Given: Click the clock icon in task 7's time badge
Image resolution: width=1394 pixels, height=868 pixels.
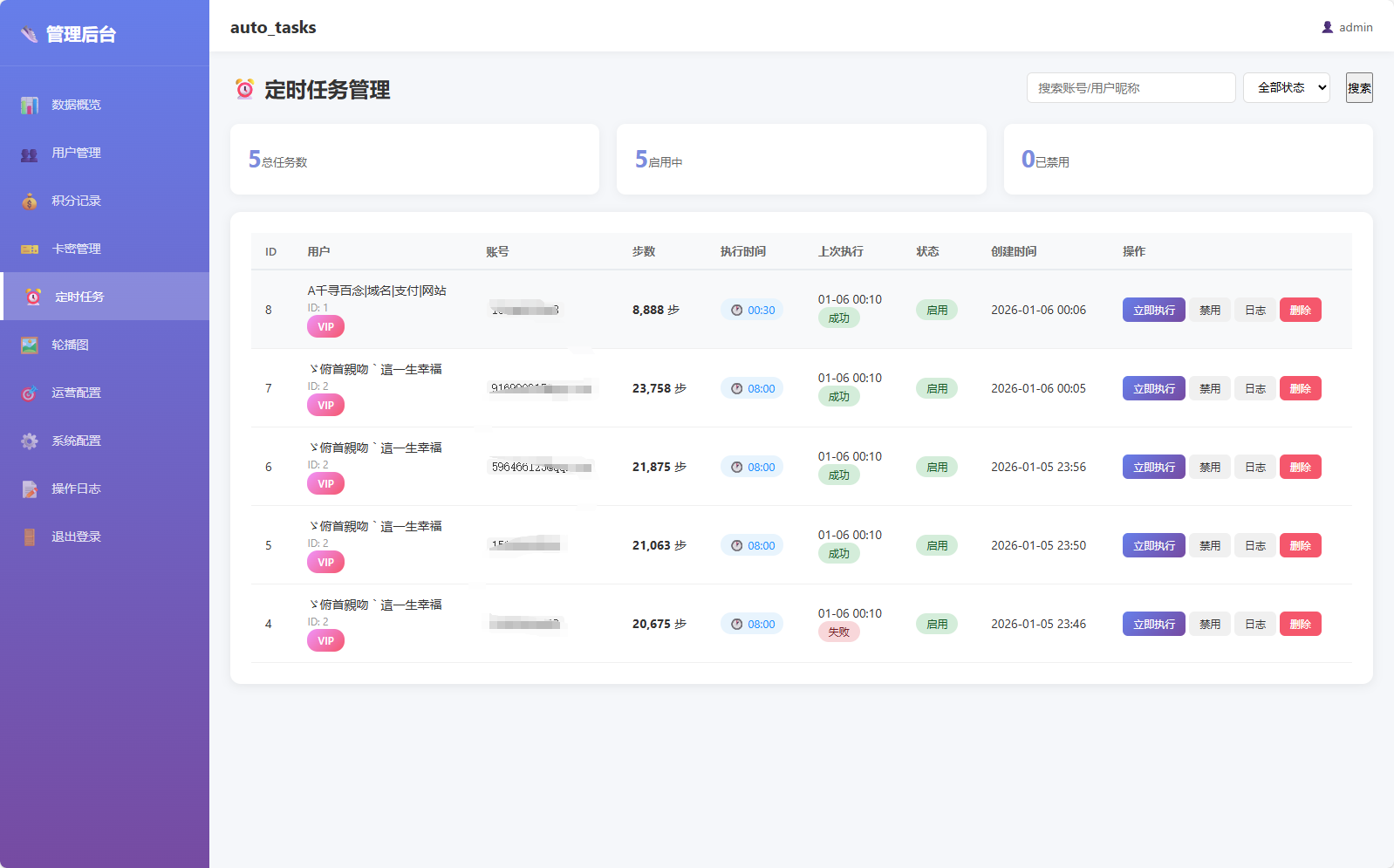Looking at the screenshot, I should [x=737, y=388].
